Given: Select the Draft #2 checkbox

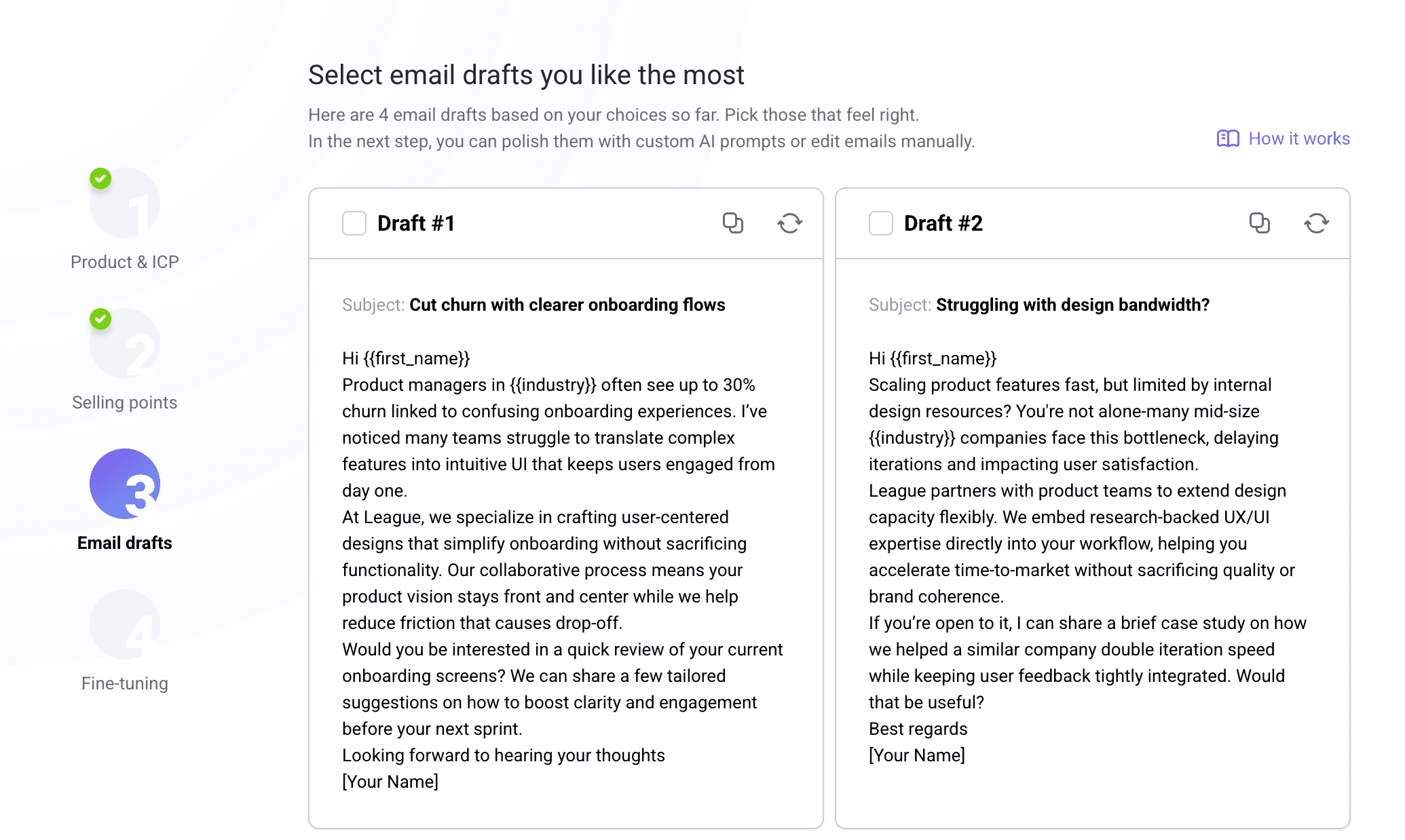Looking at the screenshot, I should pos(881,223).
